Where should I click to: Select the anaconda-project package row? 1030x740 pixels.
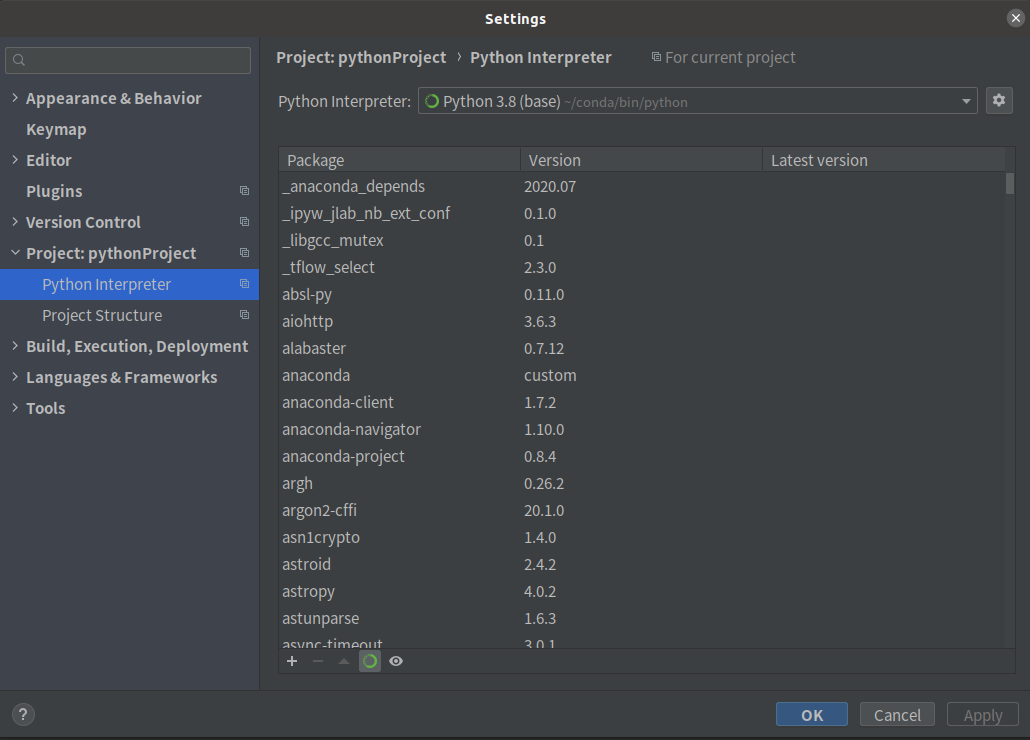coord(642,456)
